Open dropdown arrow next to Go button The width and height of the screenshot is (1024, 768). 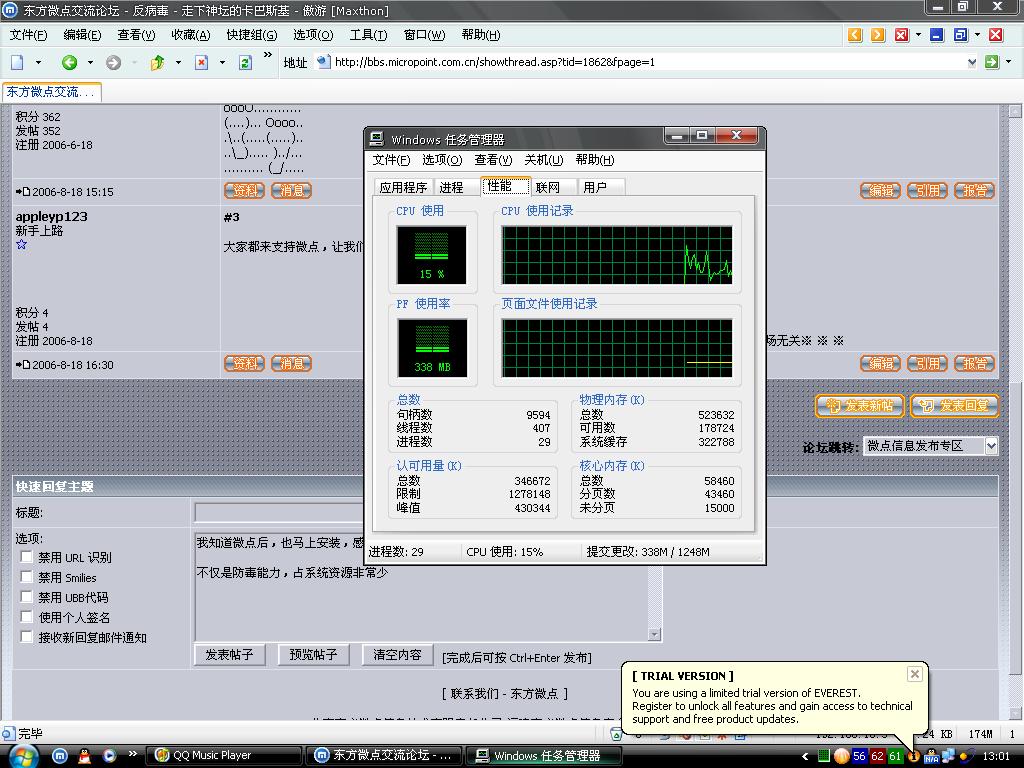click(x=1008, y=62)
